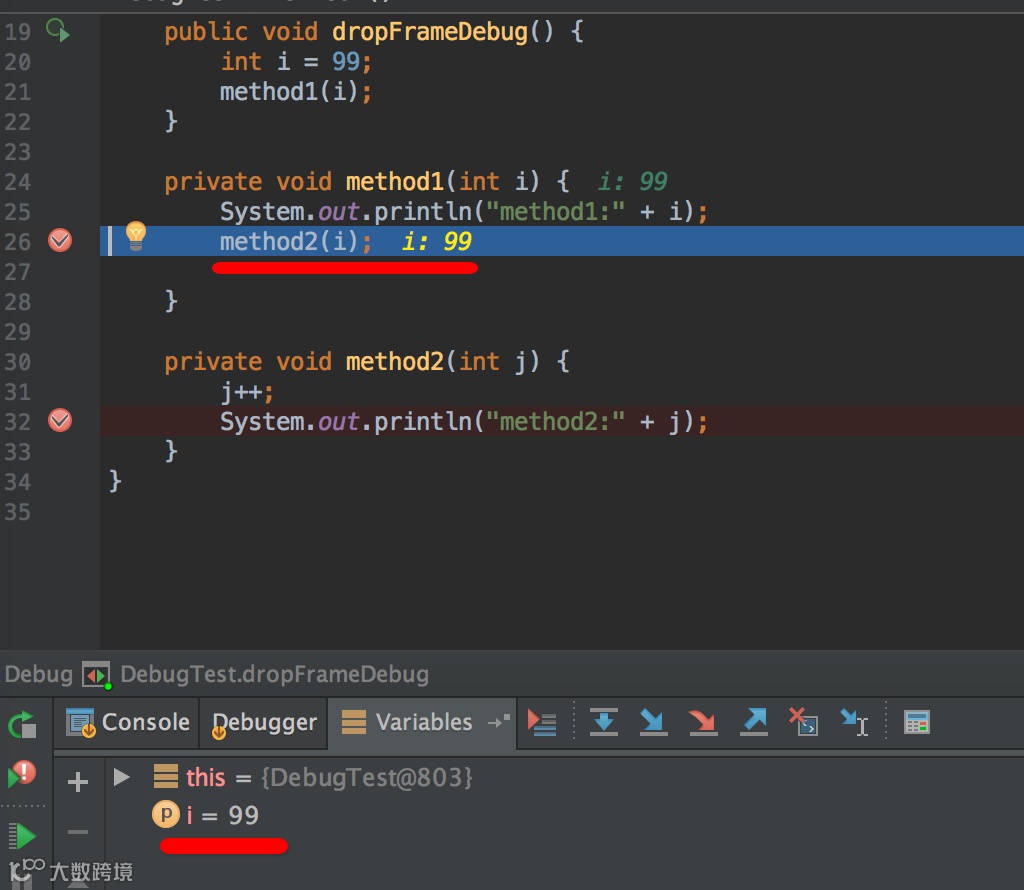This screenshot has width=1024, height=890.
Task: Click the Run to Cursor icon
Action: 854,722
